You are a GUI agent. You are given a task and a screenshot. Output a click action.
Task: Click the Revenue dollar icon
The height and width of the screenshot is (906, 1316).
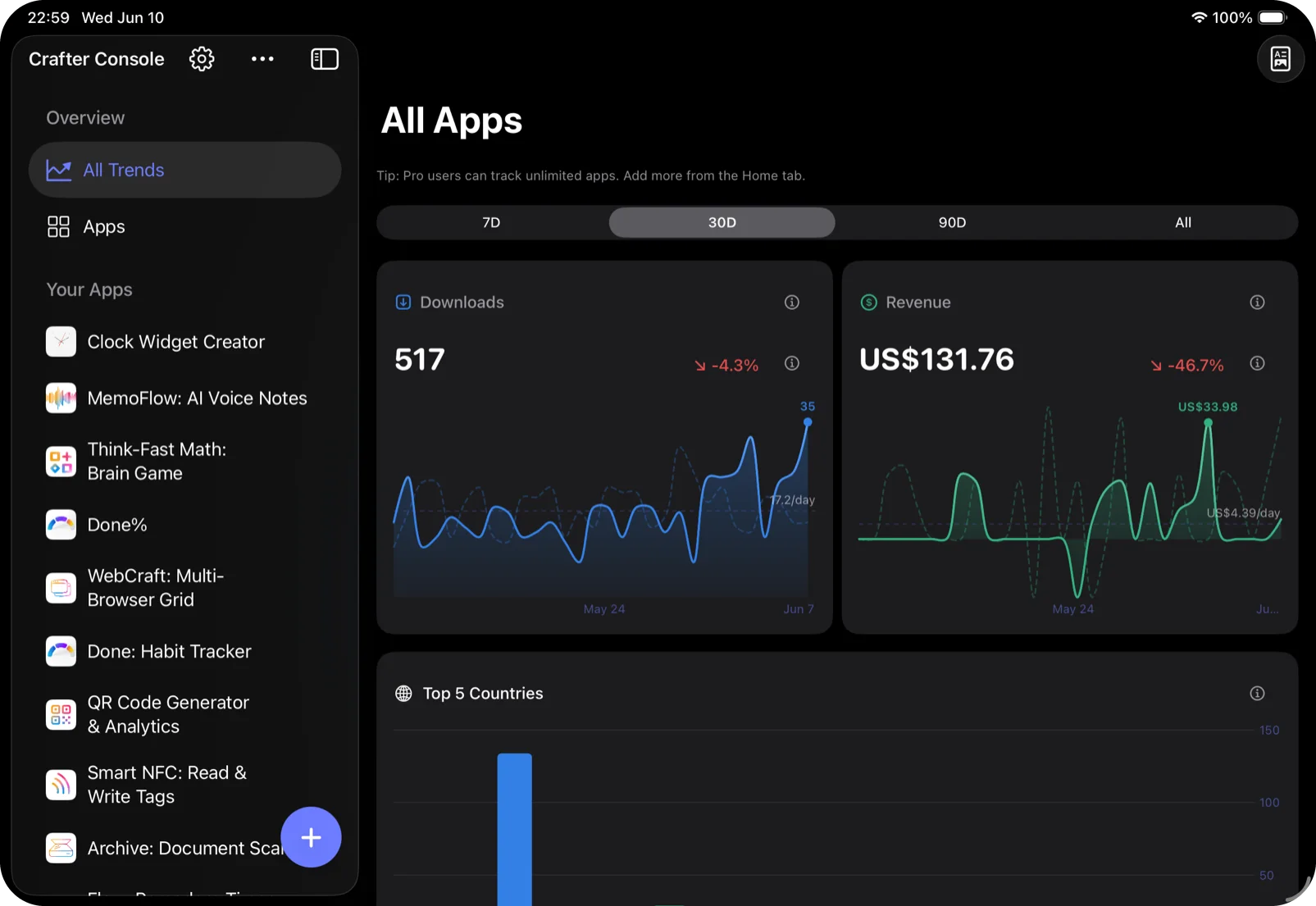click(869, 303)
